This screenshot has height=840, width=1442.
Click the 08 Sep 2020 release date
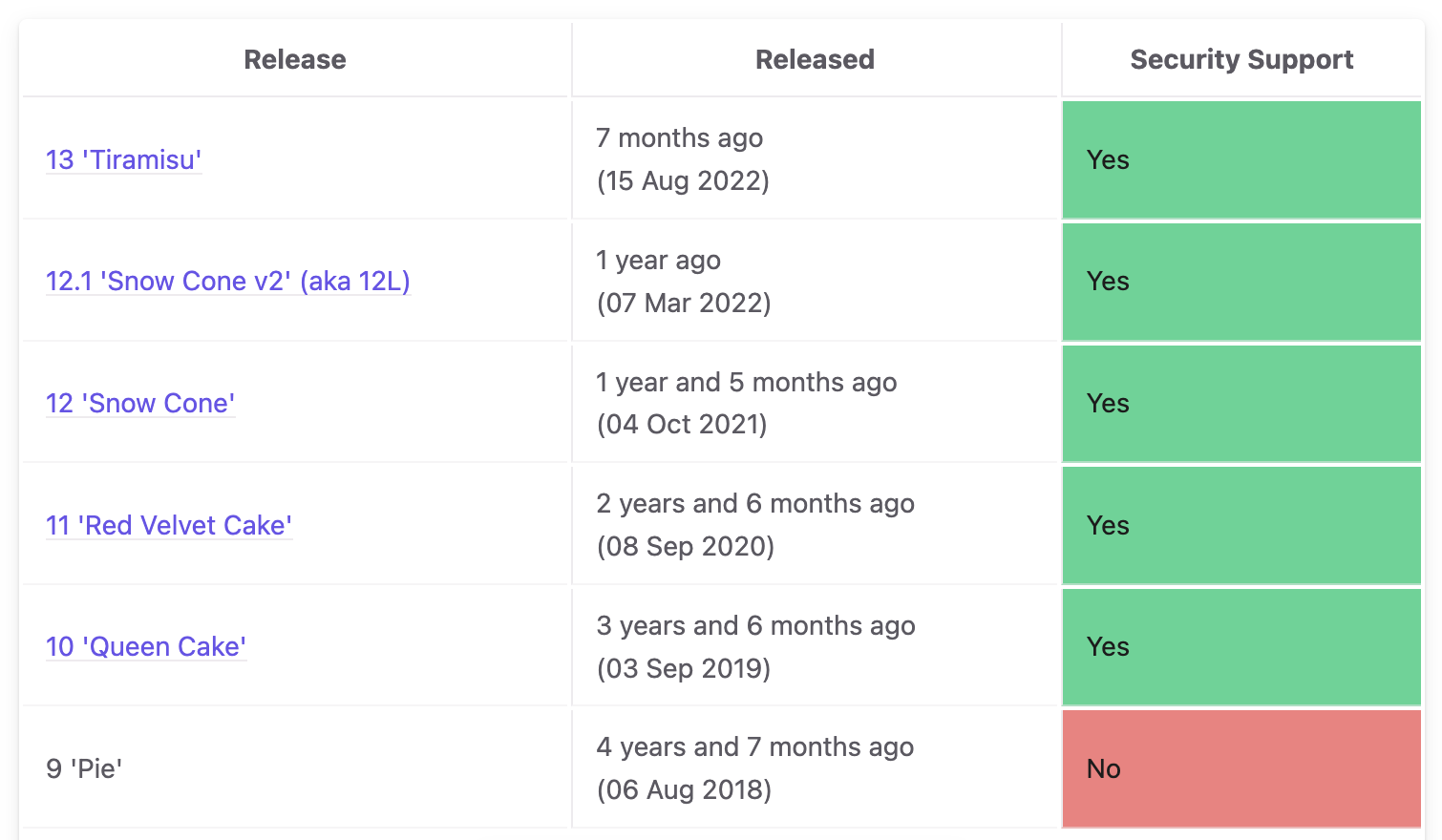coord(686,546)
